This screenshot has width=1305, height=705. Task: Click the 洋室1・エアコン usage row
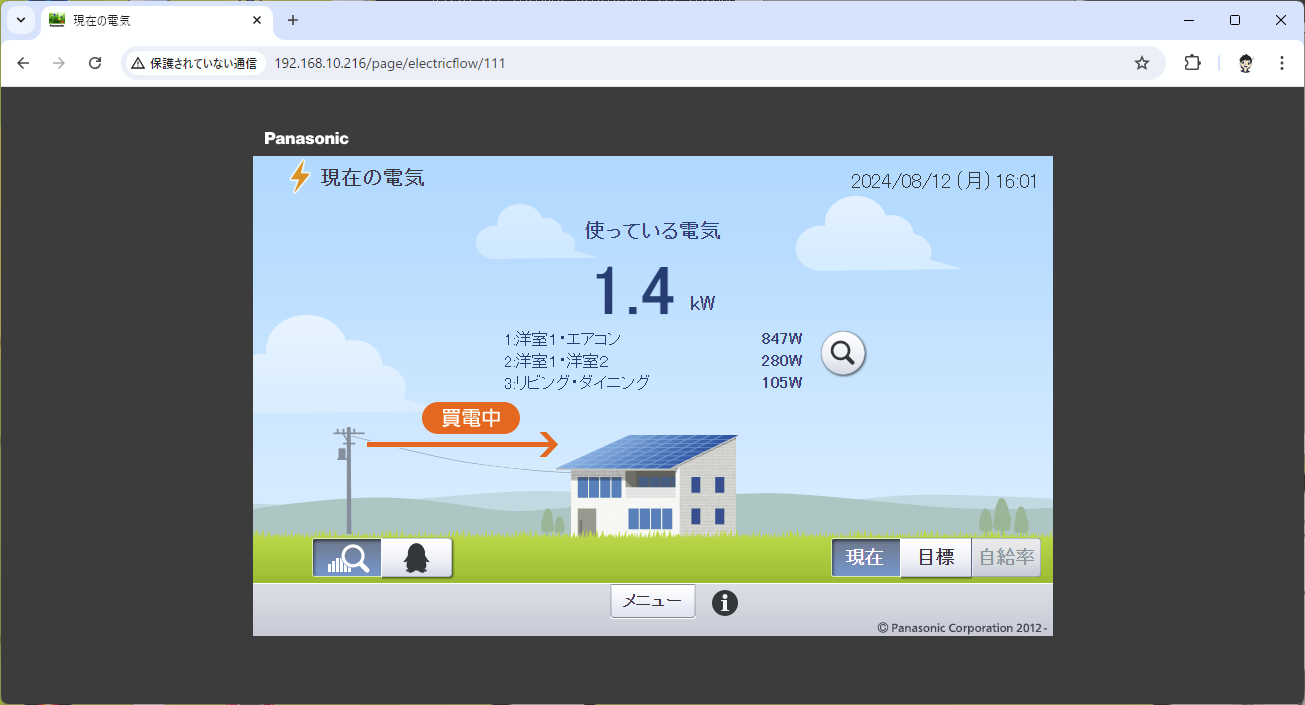[x=652, y=339]
